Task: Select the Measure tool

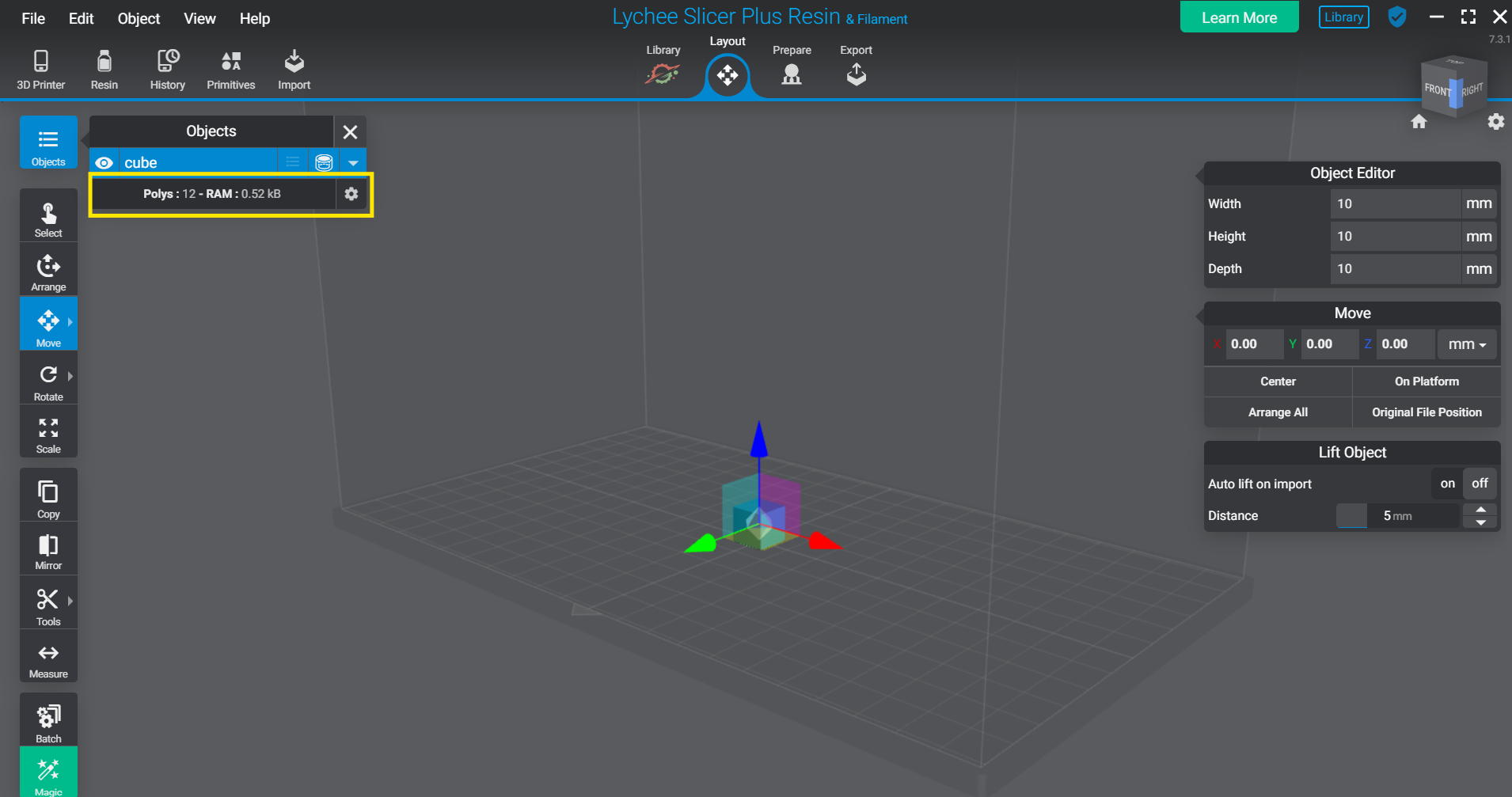Action: (47, 655)
